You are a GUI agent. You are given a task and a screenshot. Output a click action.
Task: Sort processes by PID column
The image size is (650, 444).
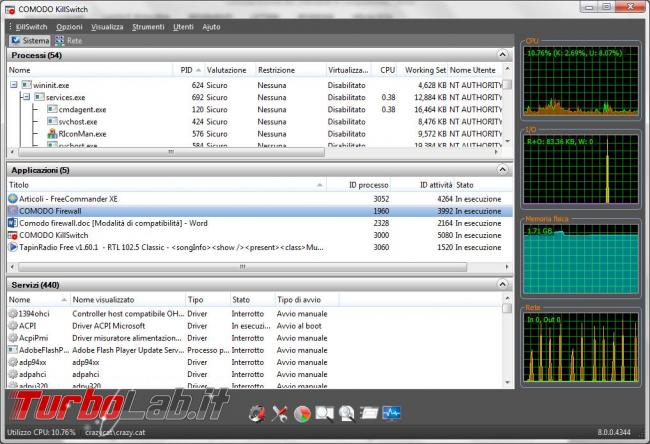click(189, 70)
